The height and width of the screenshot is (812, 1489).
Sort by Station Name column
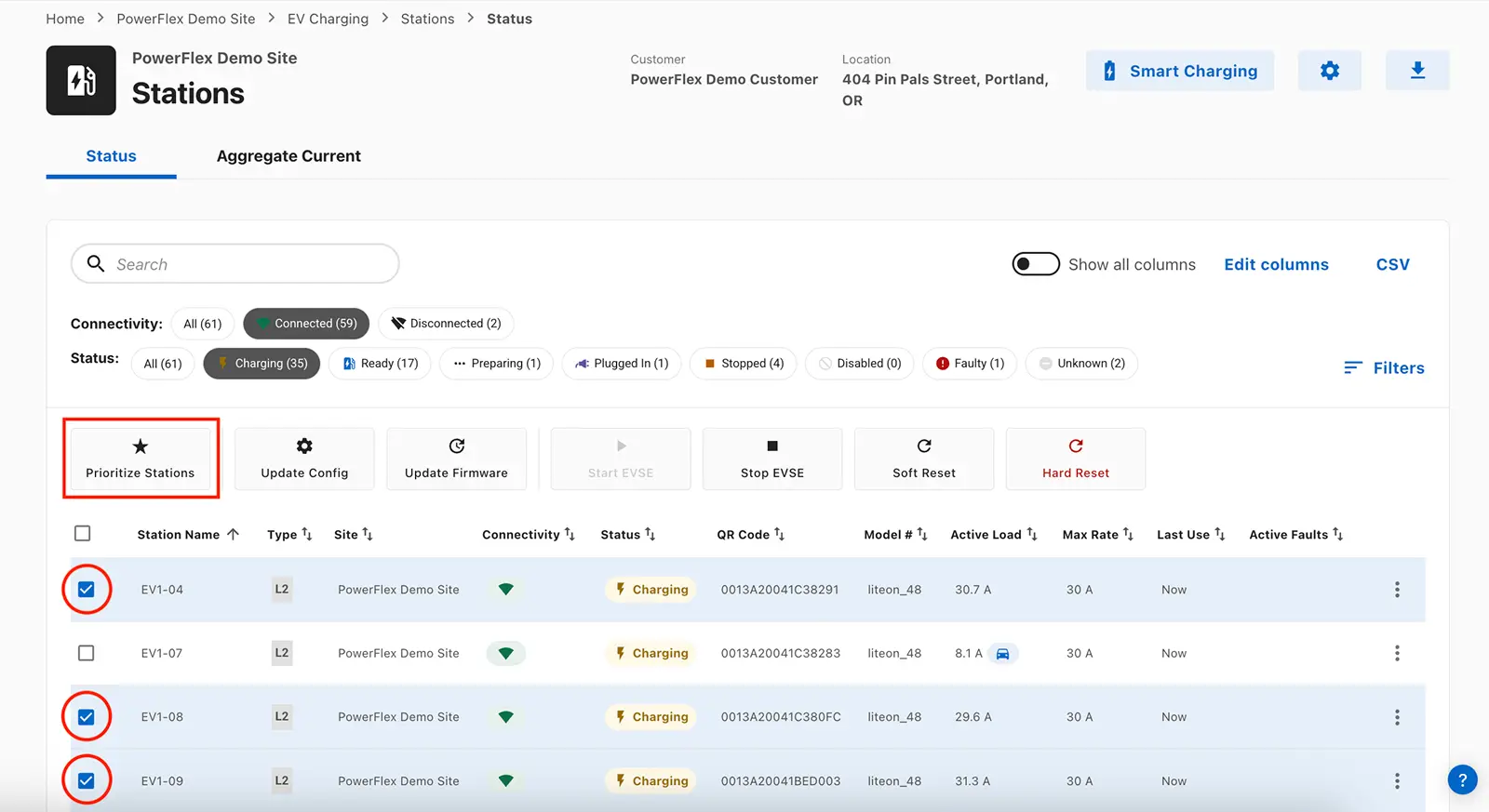[x=188, y=535]
